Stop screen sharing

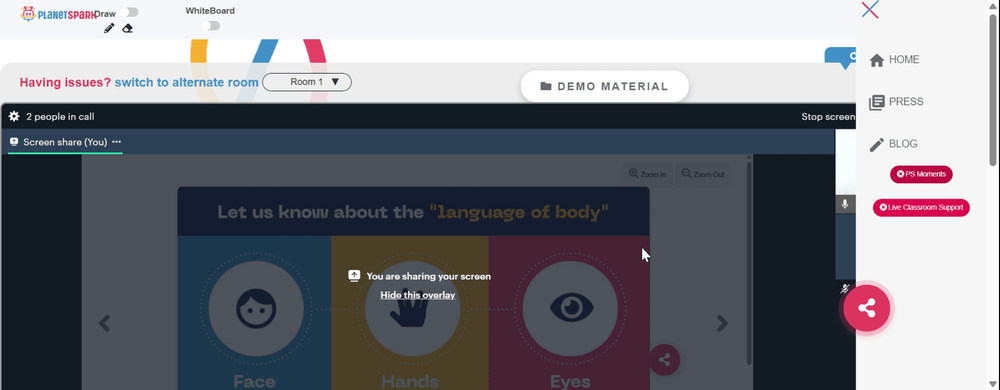(828, 117)
